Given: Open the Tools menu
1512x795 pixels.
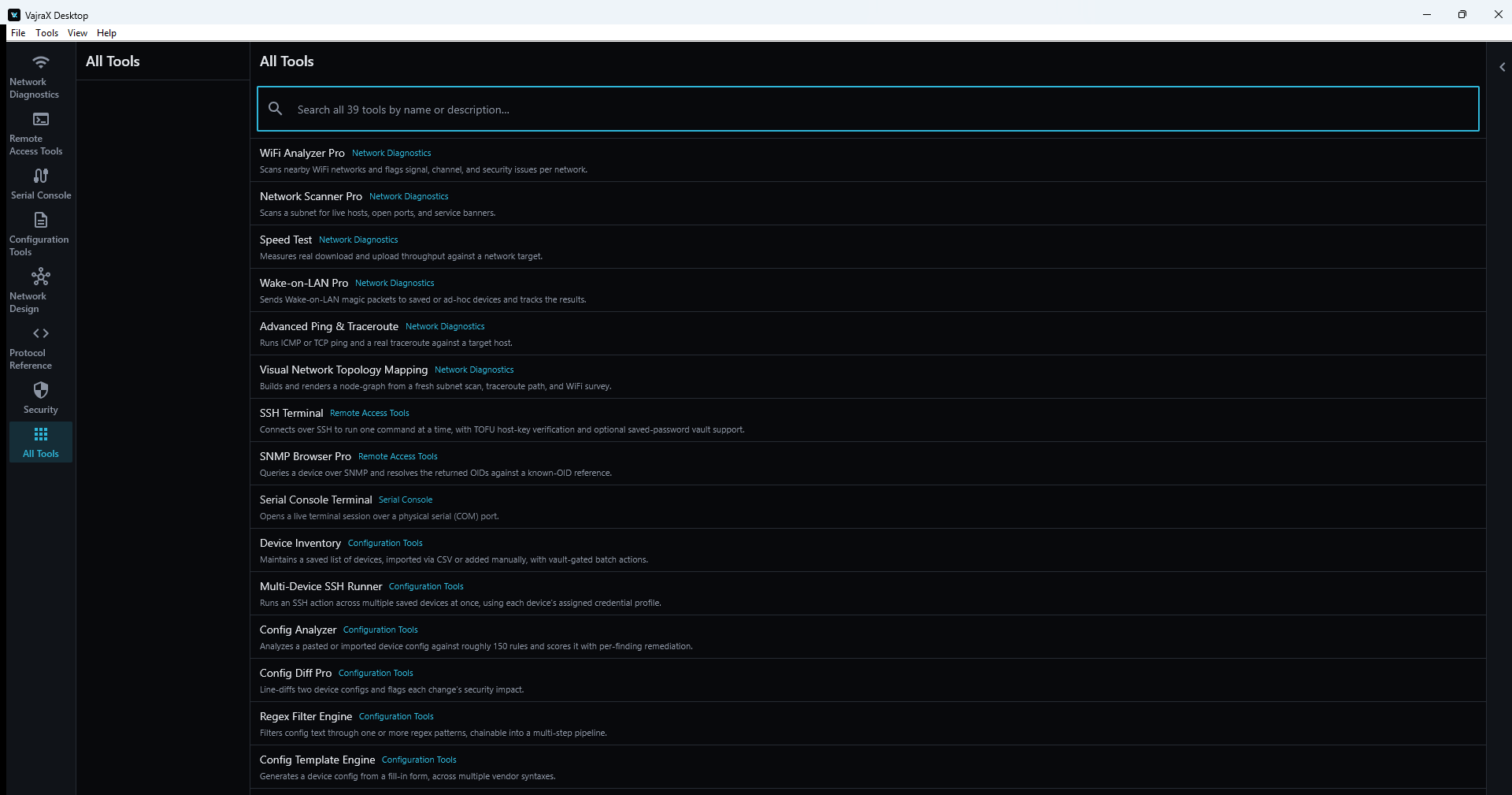Looking at the screenshot, I should [46, 33].
